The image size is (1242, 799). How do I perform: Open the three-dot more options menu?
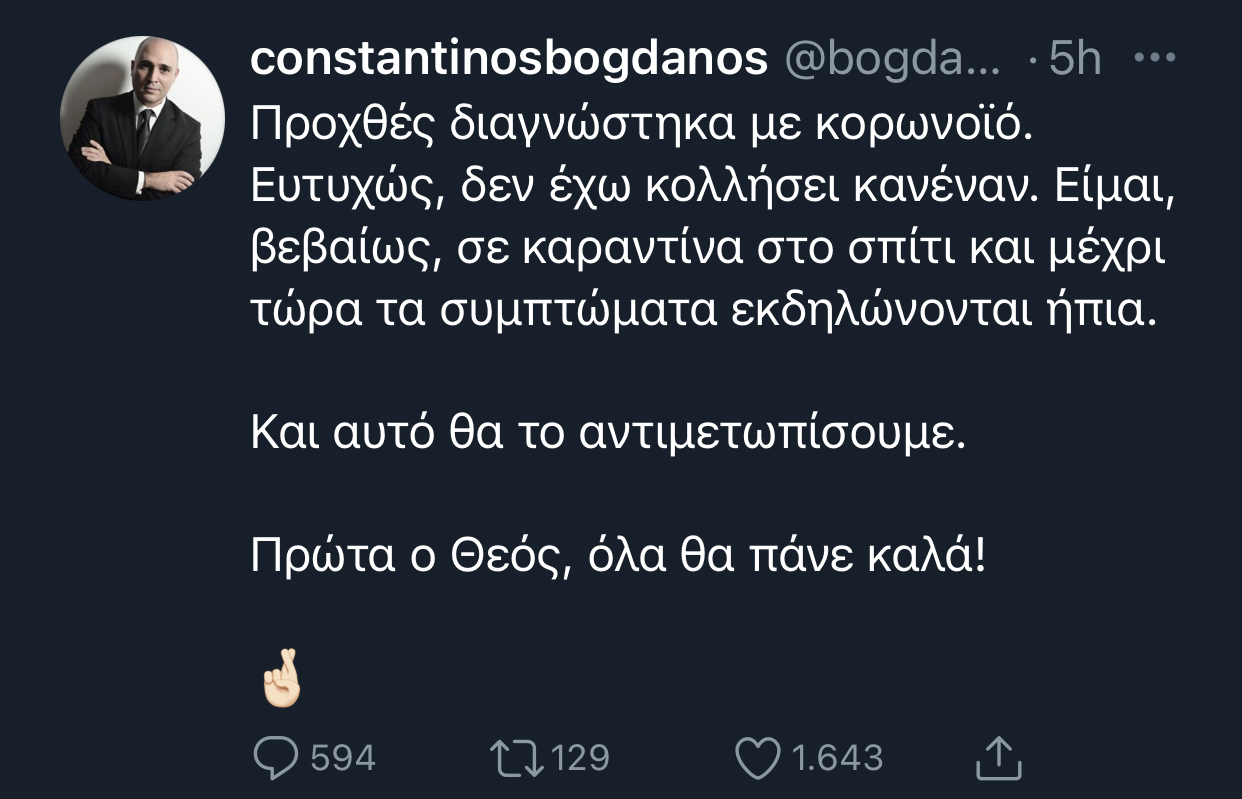[x=1155, y=59]
